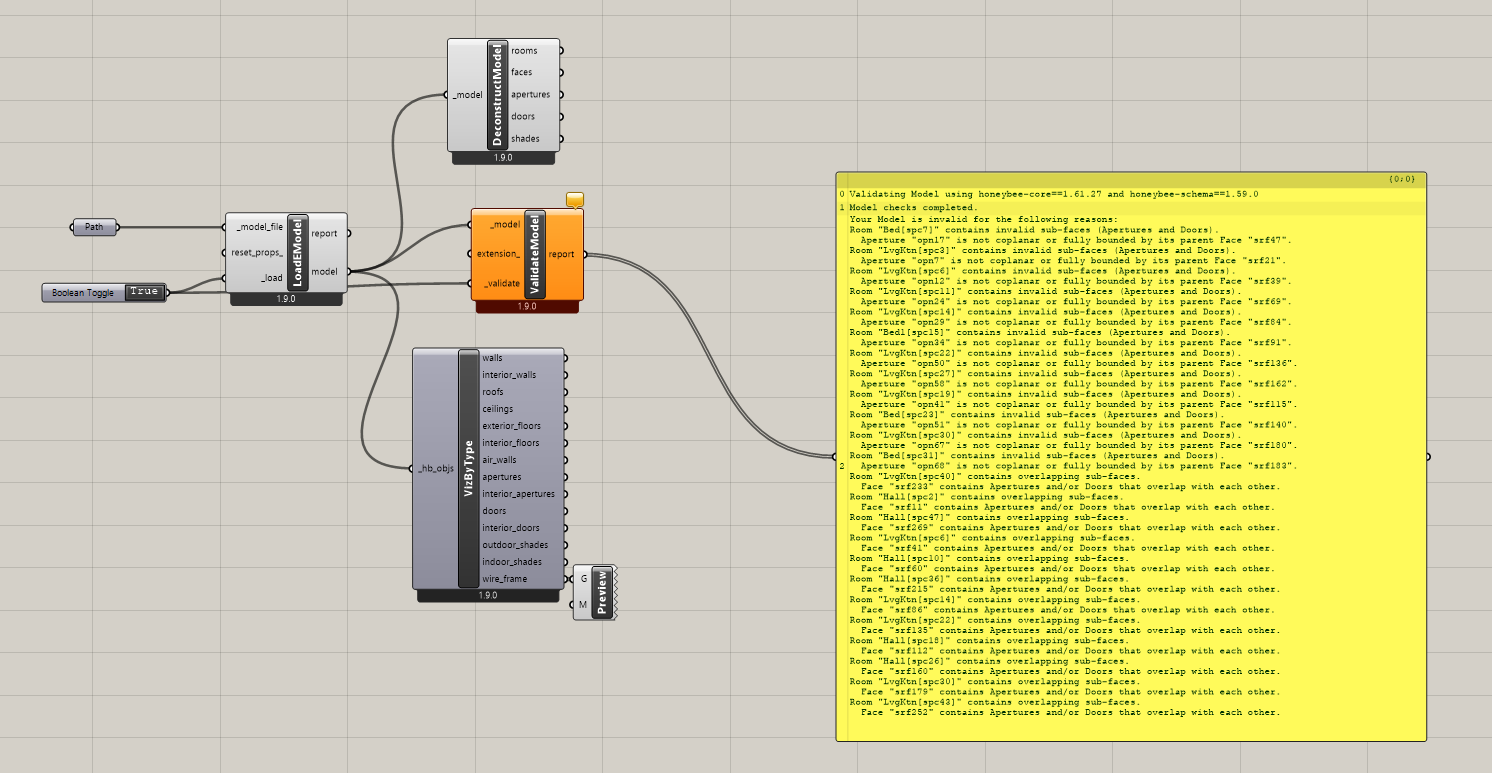Click the report output of ValidateModel
This screenshot has width=1492, height=773.
[561, 254]
